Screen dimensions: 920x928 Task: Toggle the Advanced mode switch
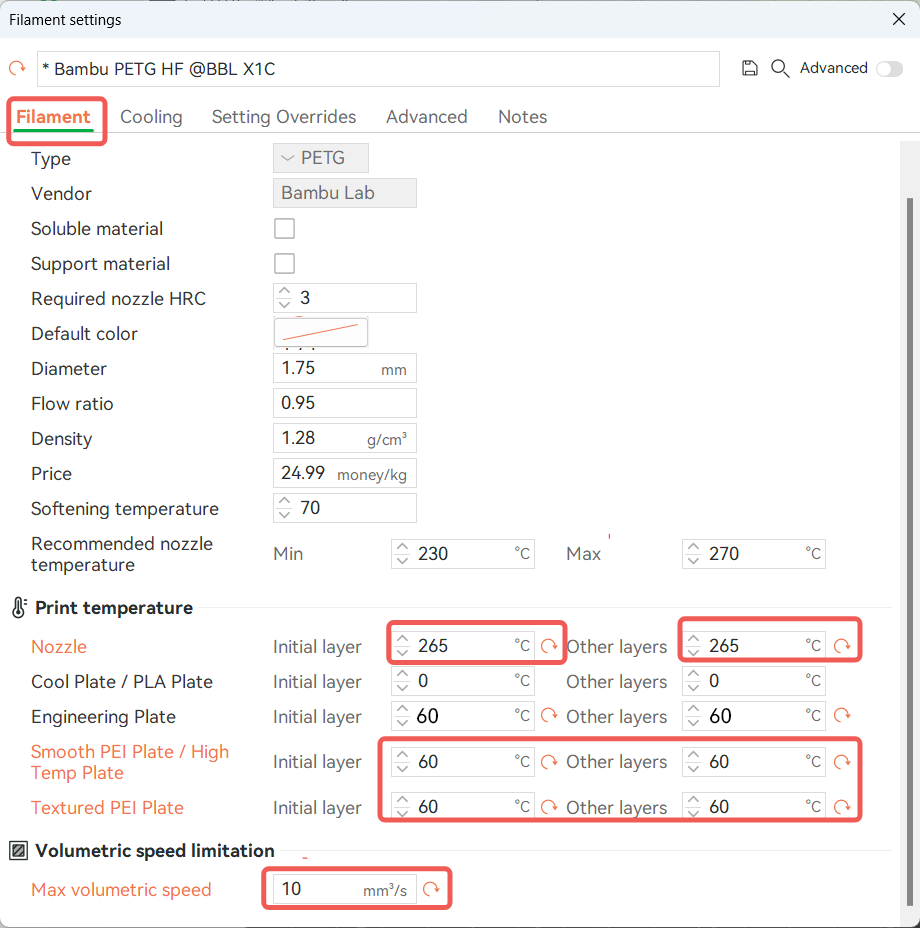(x=890, y=69)
